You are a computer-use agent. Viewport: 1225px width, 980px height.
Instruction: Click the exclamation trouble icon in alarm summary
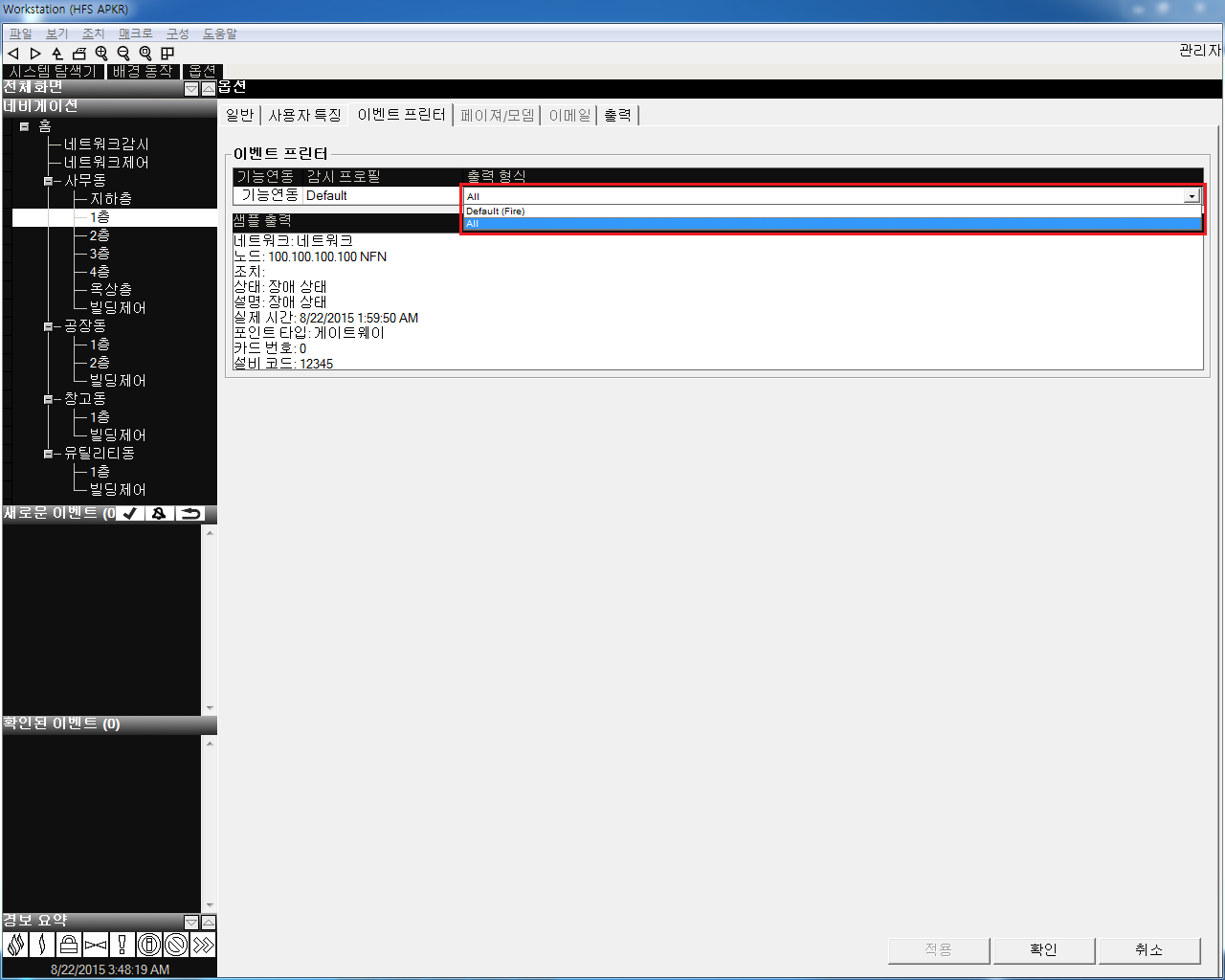(122, 946)
